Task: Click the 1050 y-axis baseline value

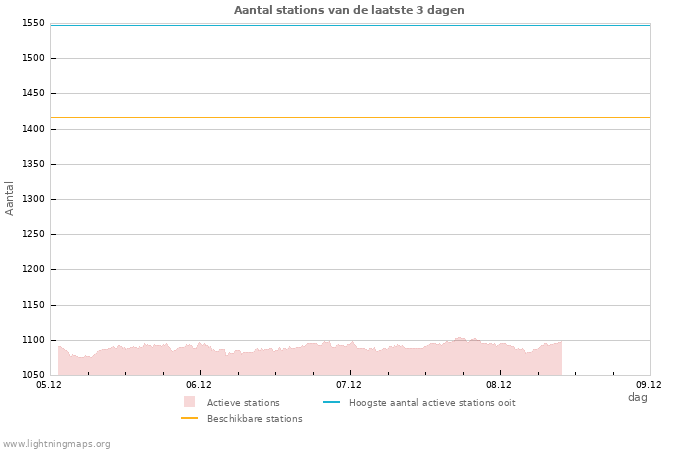Action: coord(33,375)
